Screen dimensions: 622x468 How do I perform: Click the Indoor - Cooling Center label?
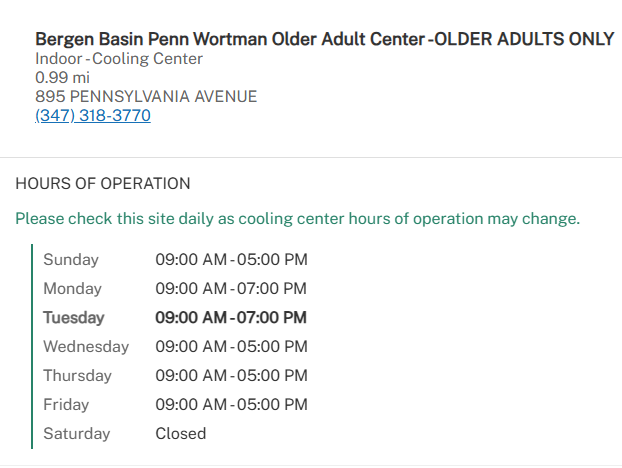tap(119, 58)
